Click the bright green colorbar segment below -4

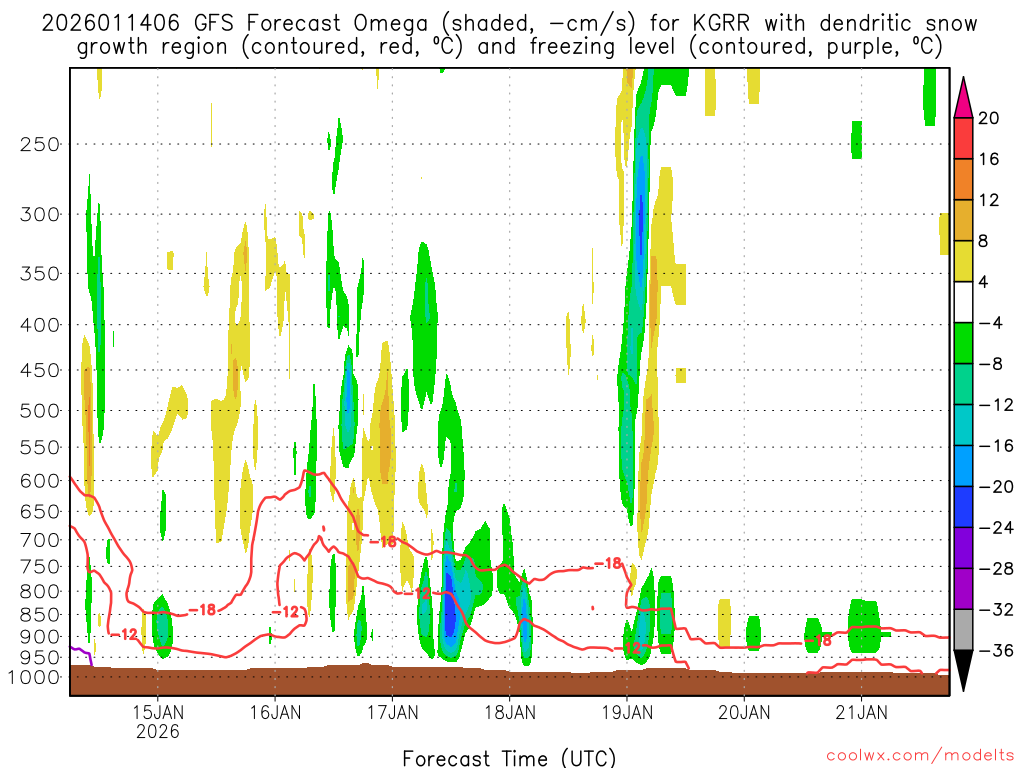(x=963, y=343)
